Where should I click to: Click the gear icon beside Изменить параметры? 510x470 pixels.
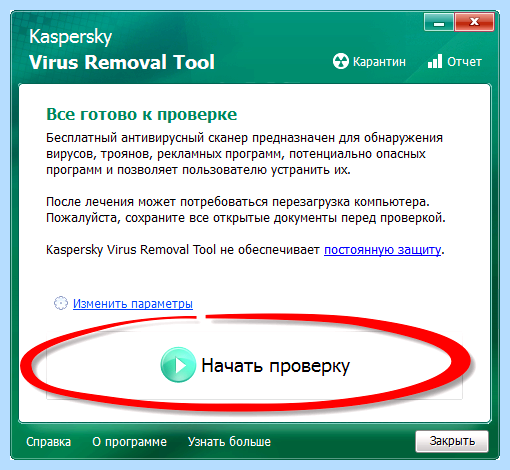pos(61,303)
